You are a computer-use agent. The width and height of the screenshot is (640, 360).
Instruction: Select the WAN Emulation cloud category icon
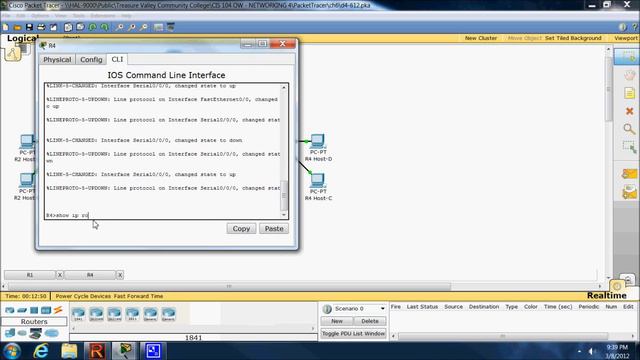click(x=22, y=333)
